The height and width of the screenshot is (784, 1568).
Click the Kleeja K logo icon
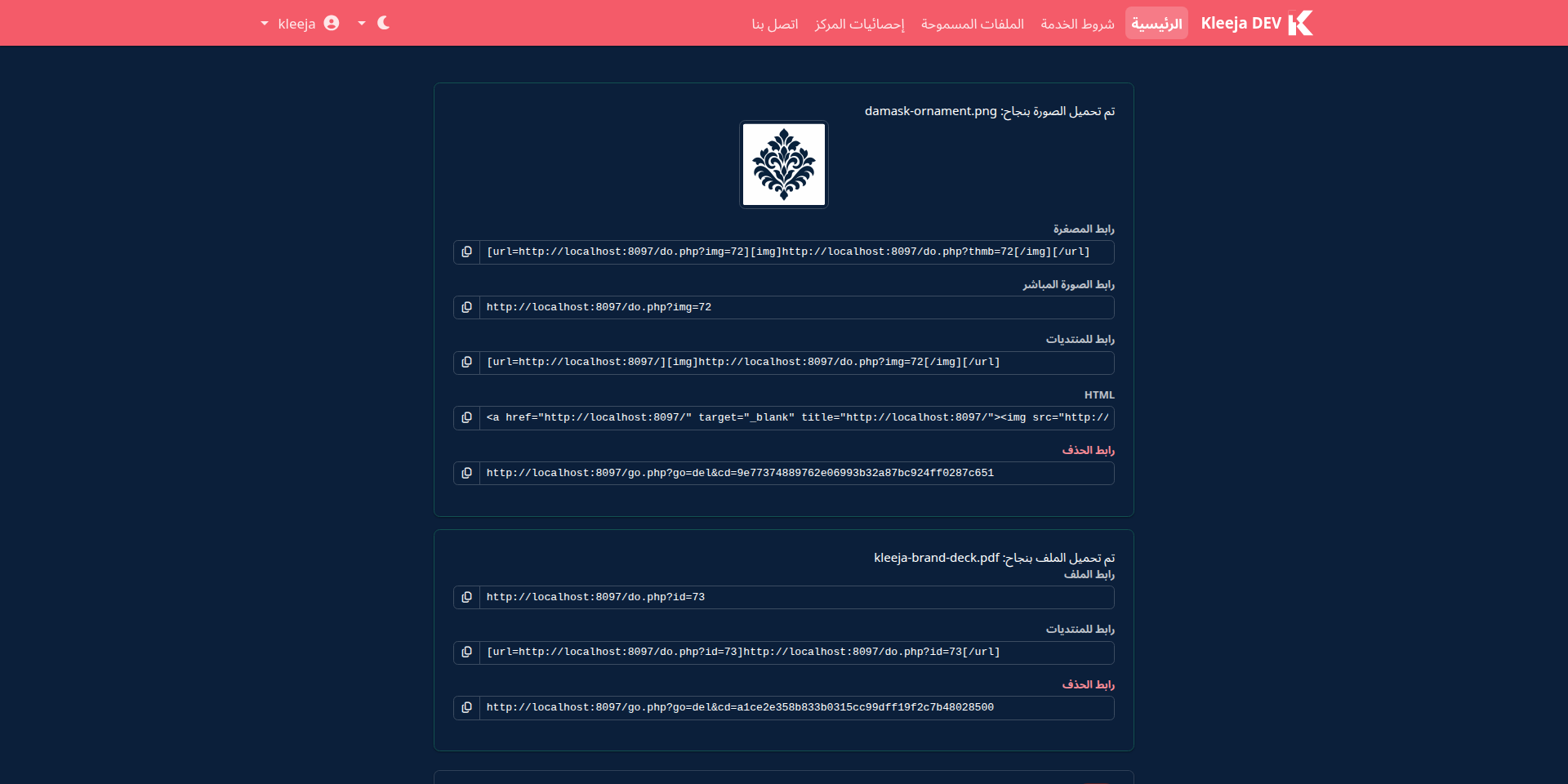click(1300, 23)
